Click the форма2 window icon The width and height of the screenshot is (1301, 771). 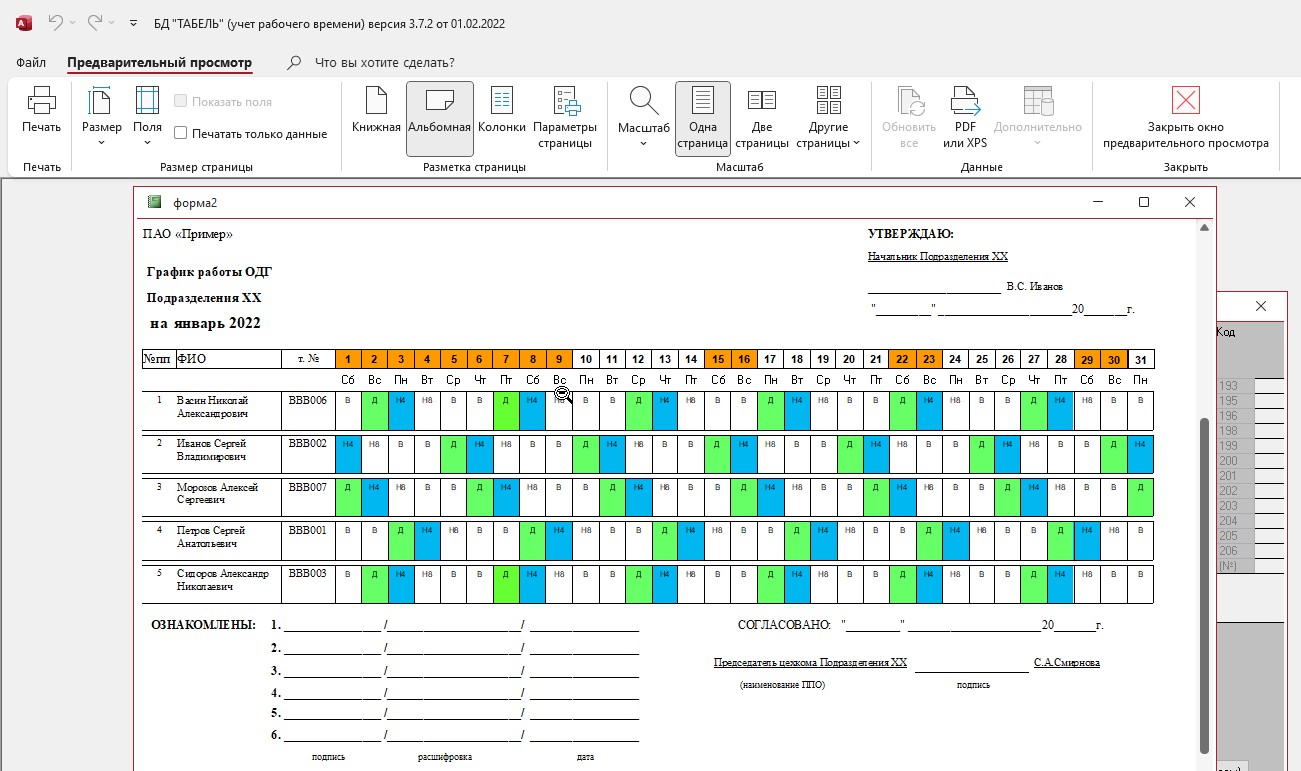pos(154,202)
